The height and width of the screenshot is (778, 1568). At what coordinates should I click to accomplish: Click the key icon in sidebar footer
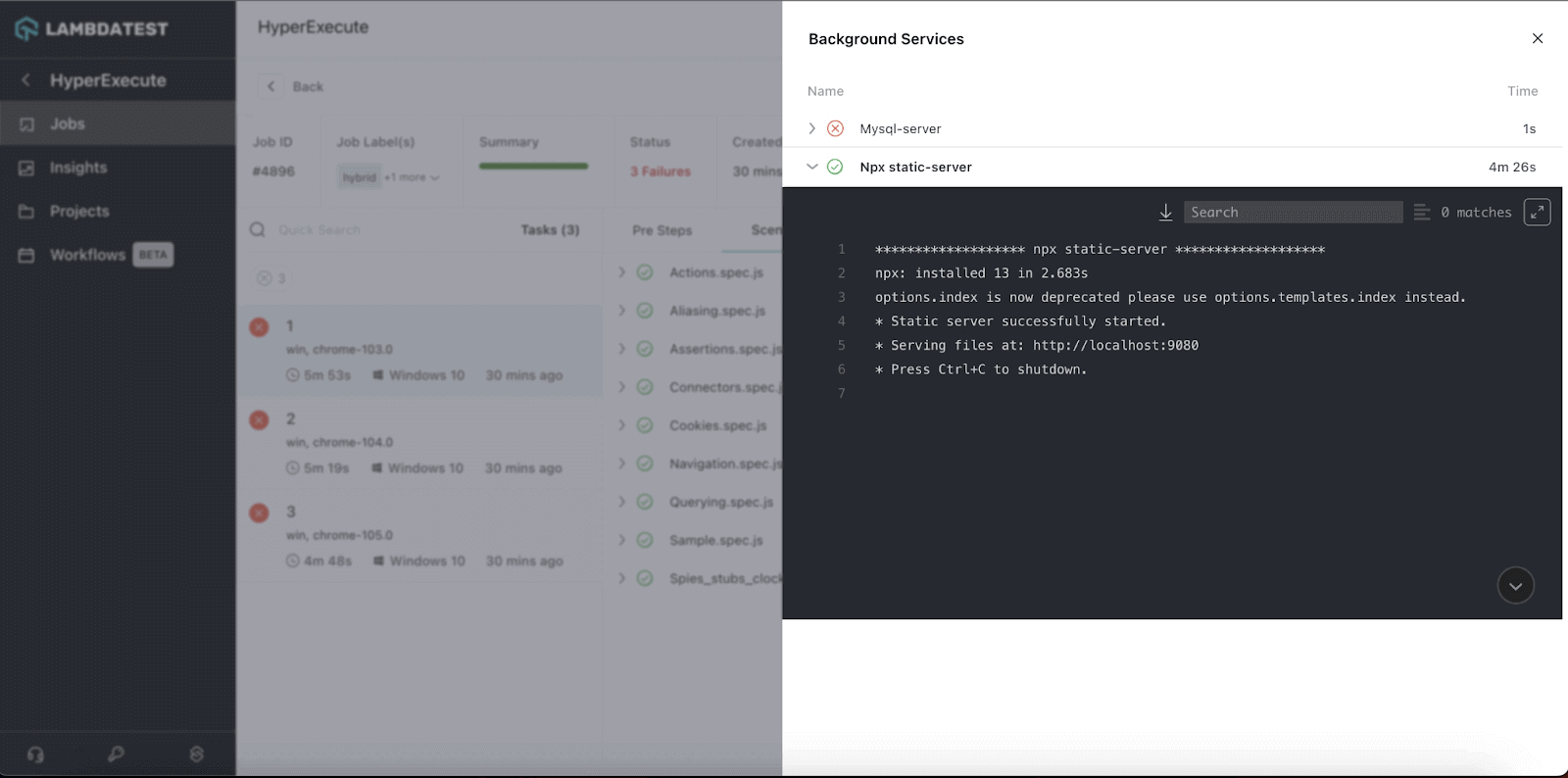[x=116, y=754]
